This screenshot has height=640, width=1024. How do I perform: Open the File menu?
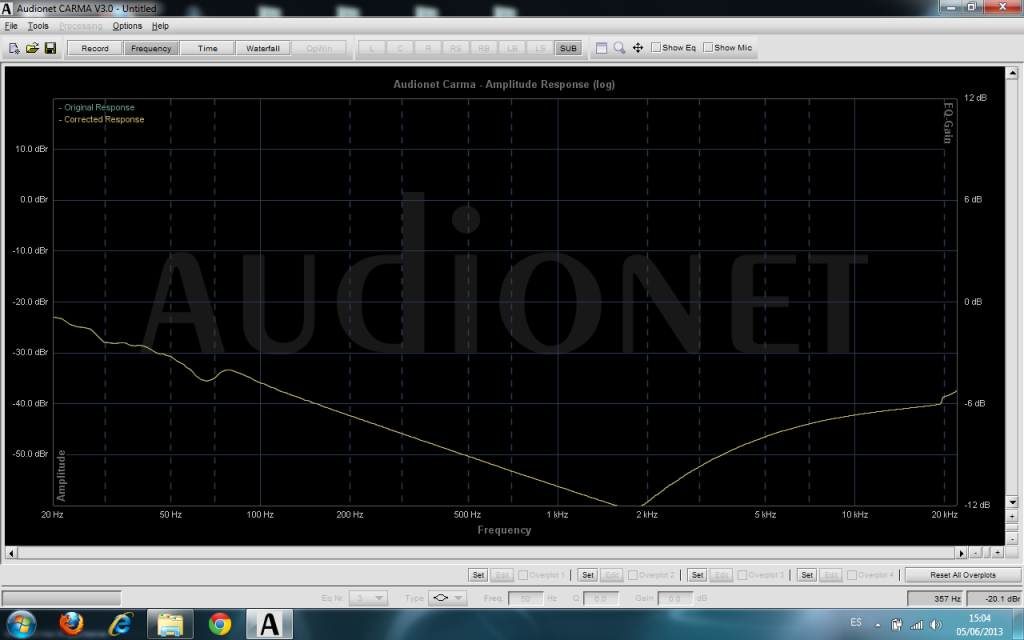click(11, 26)
